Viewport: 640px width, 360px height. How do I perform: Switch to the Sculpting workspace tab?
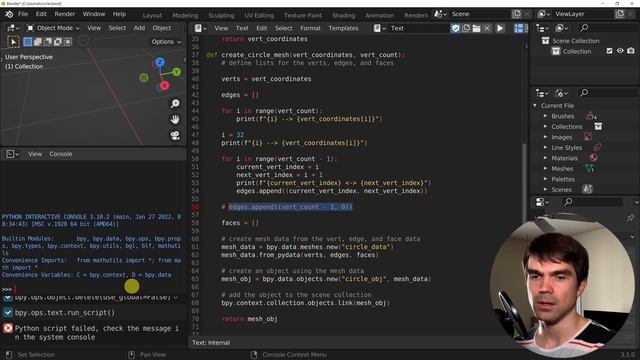click(221, 15)
